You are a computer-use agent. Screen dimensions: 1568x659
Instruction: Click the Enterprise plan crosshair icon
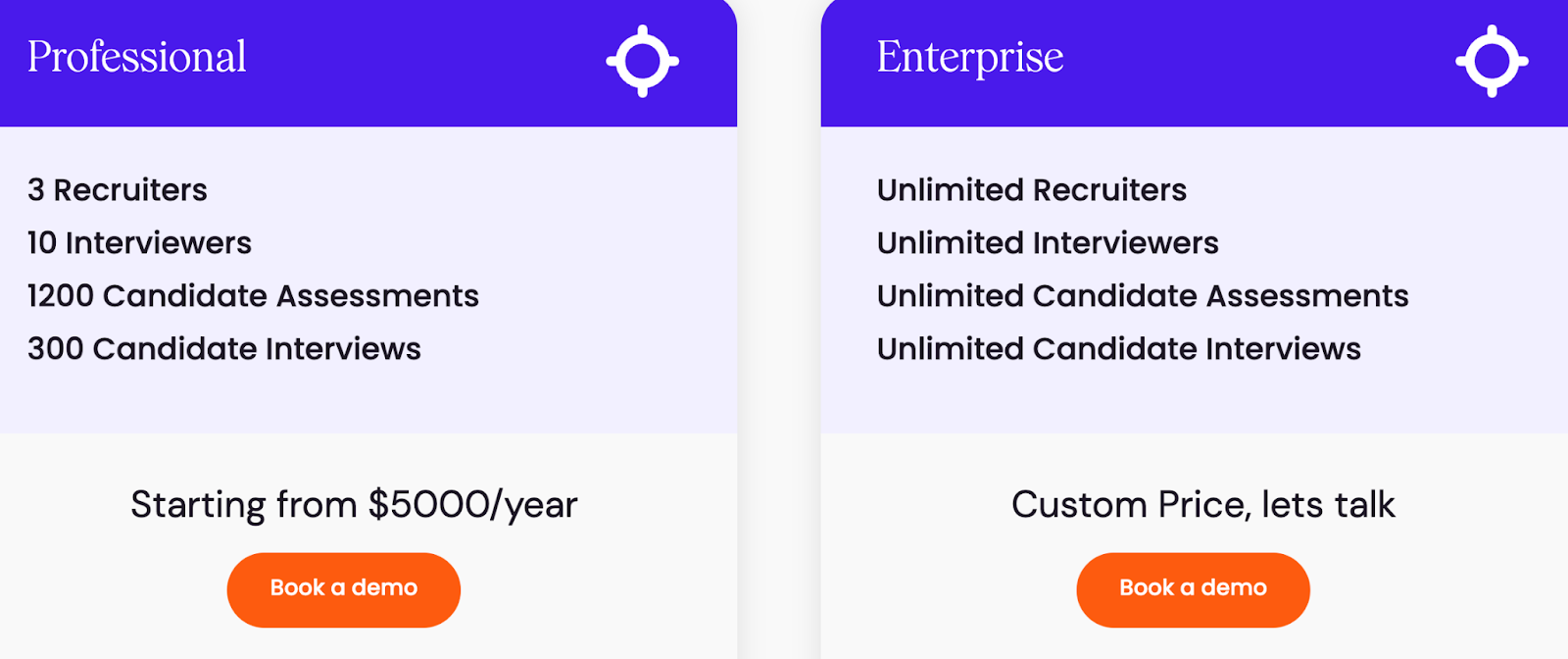(1492, 61)
